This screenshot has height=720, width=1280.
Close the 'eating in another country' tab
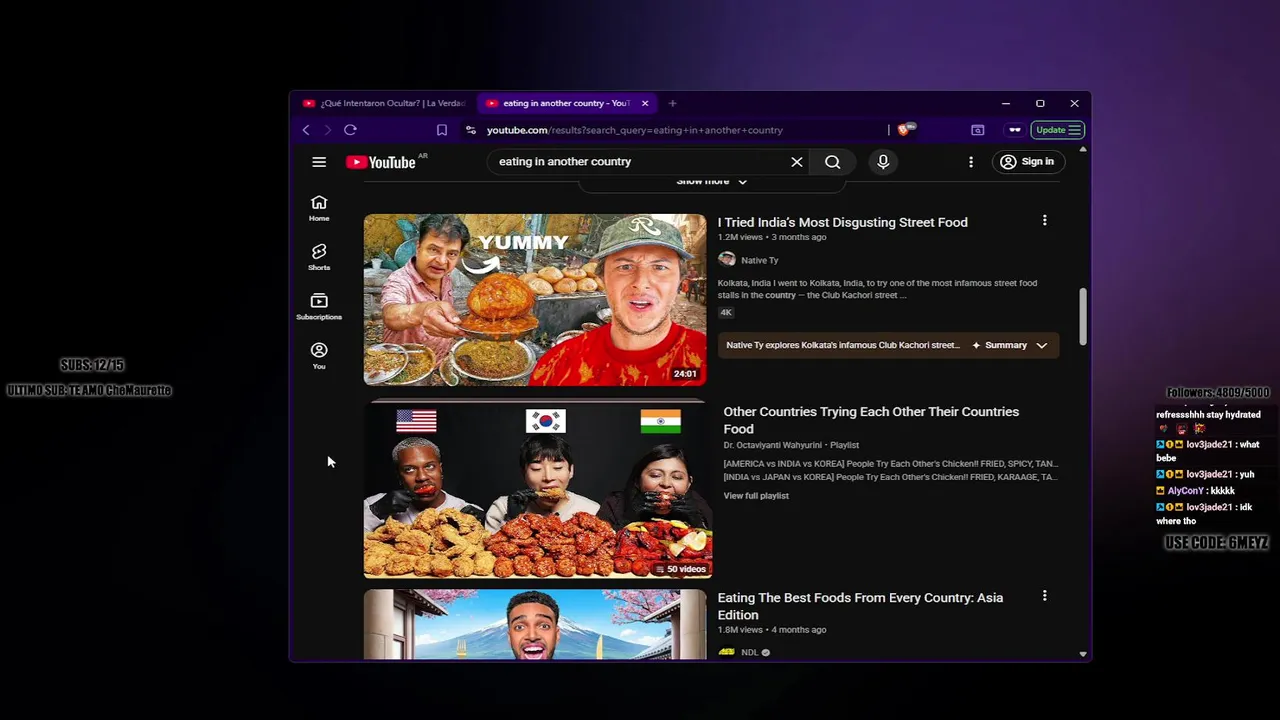(x=645, y=103)
